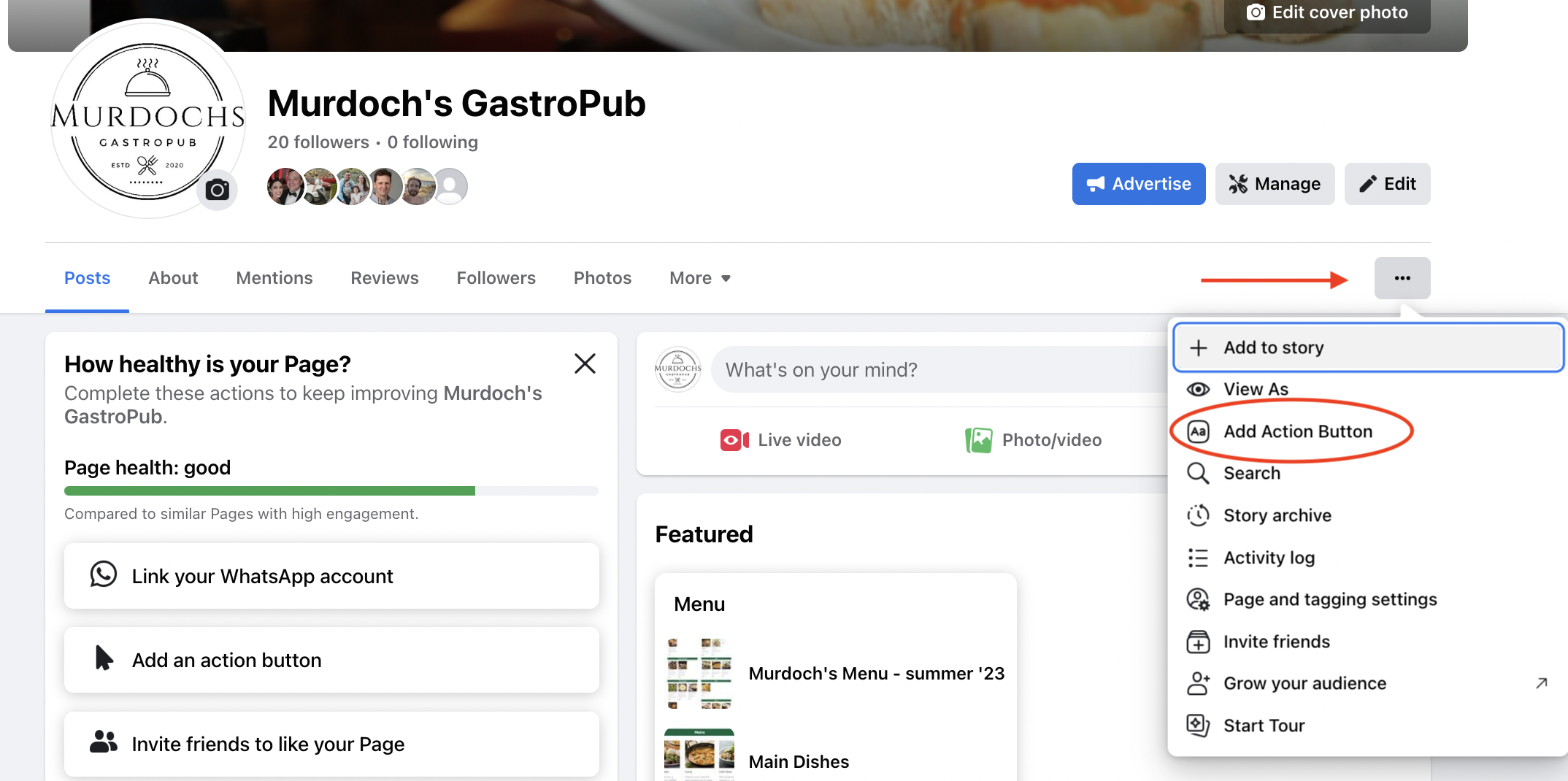
Task: Click the blank default follower avatar
Action: click(450, 186)
